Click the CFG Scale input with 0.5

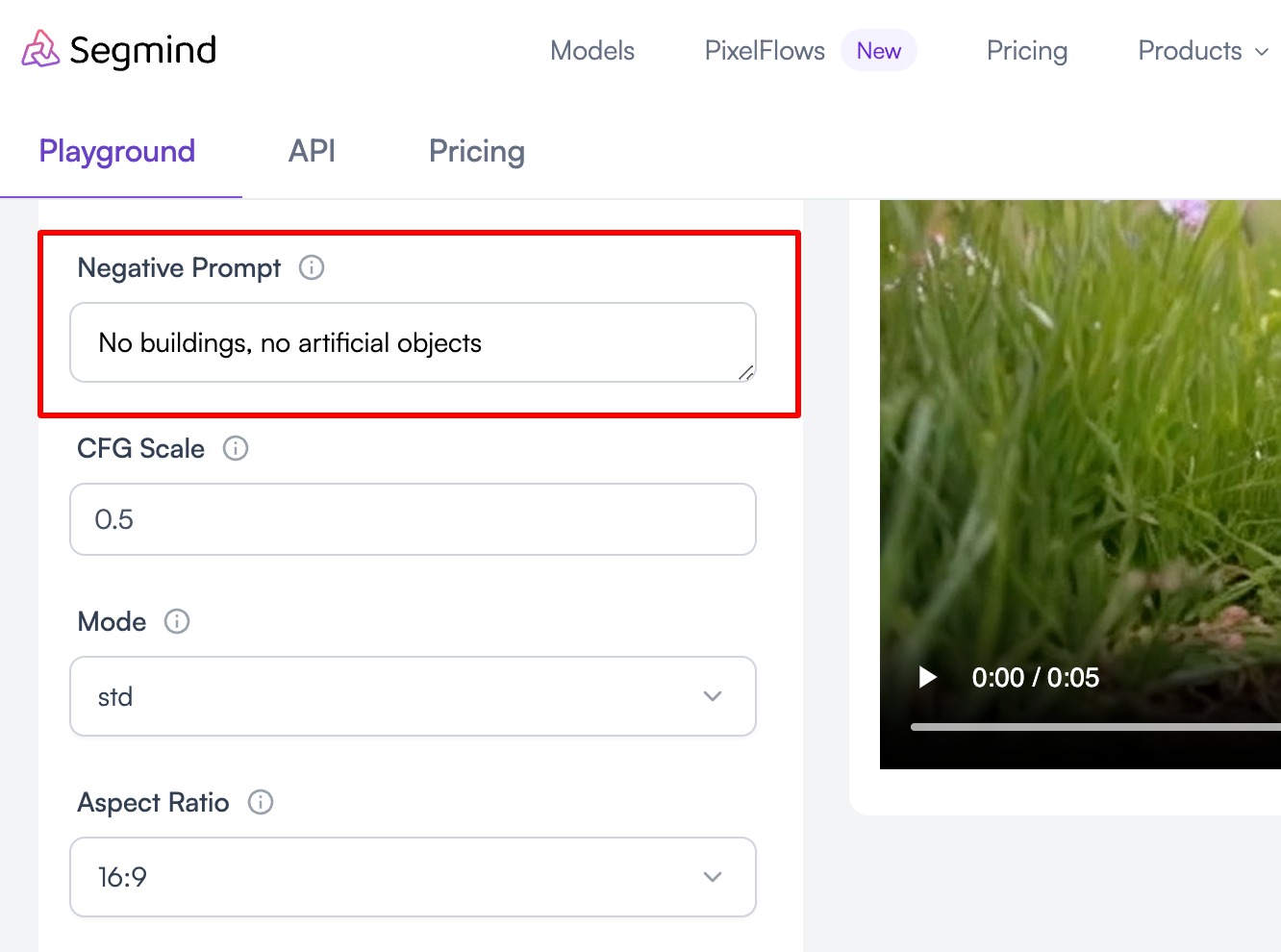click(413, 519)
